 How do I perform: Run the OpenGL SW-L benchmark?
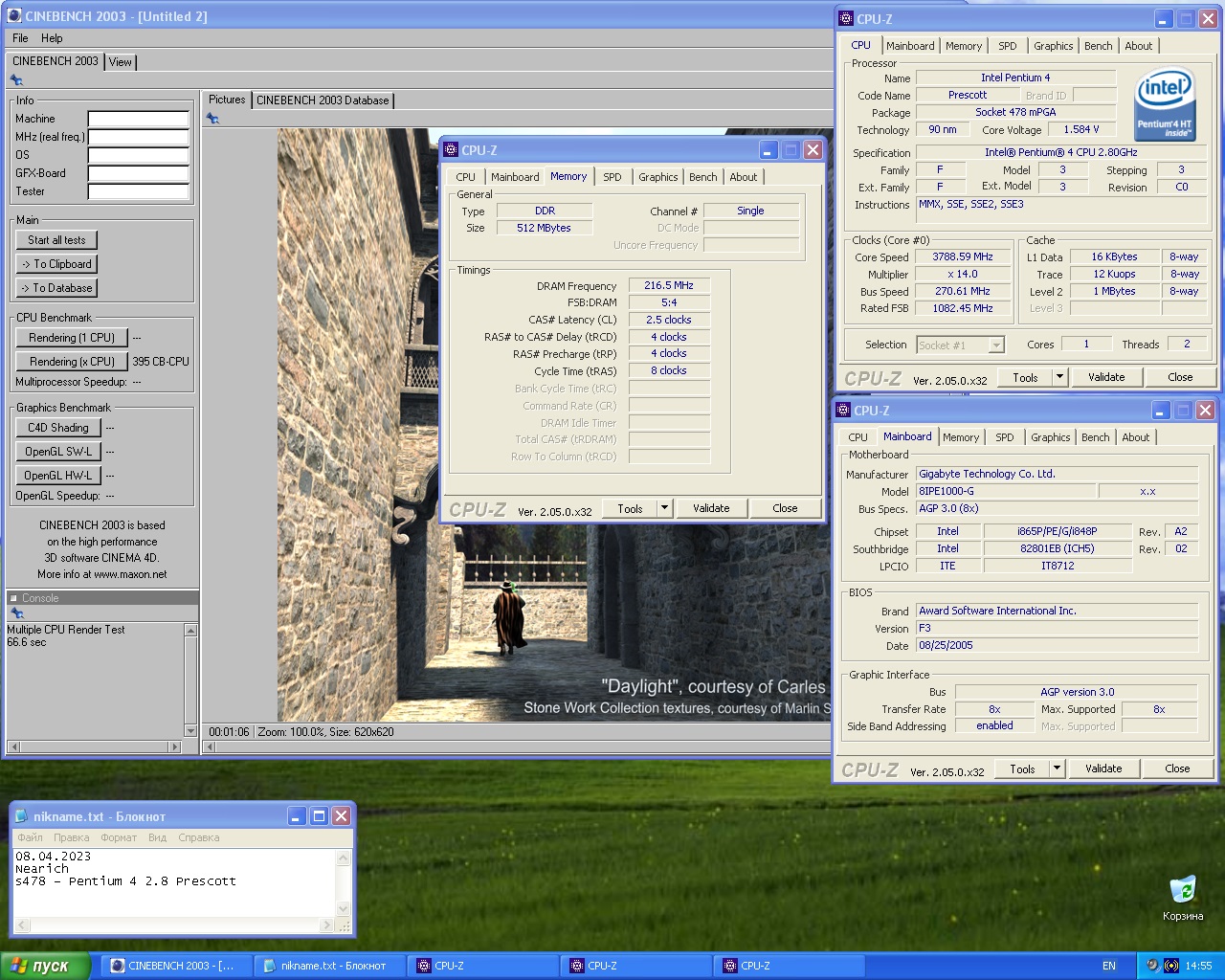(x=57, y=452)
